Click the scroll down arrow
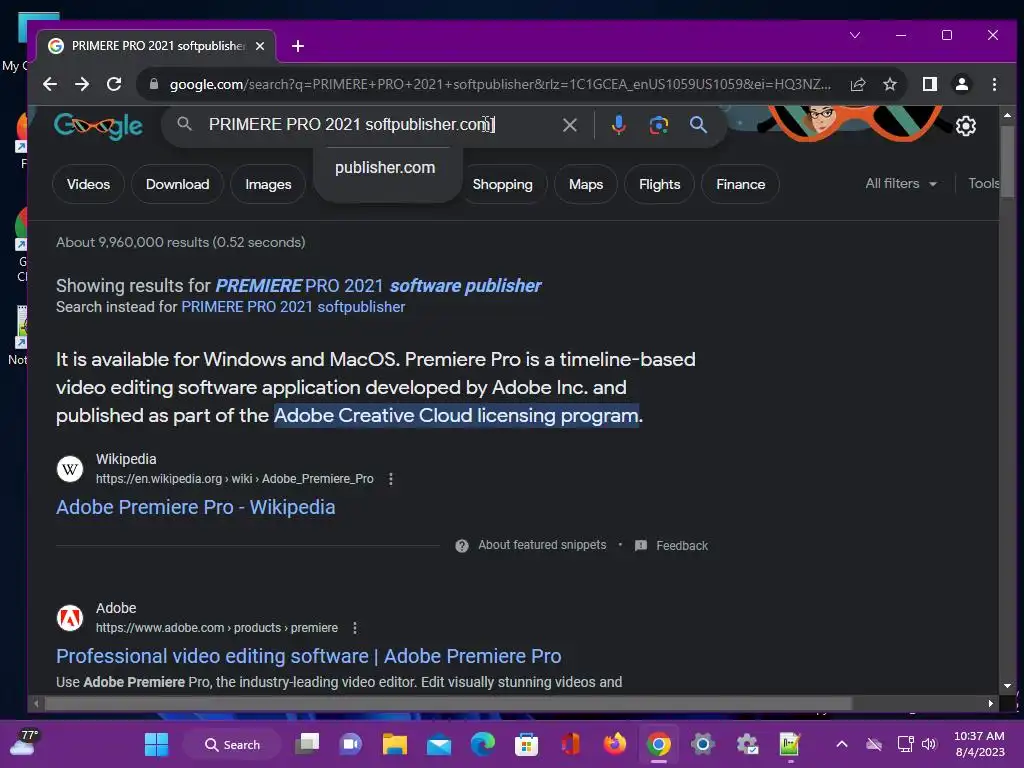The width and height of the screenshot is (1024, 768). tap(1007, 686)
